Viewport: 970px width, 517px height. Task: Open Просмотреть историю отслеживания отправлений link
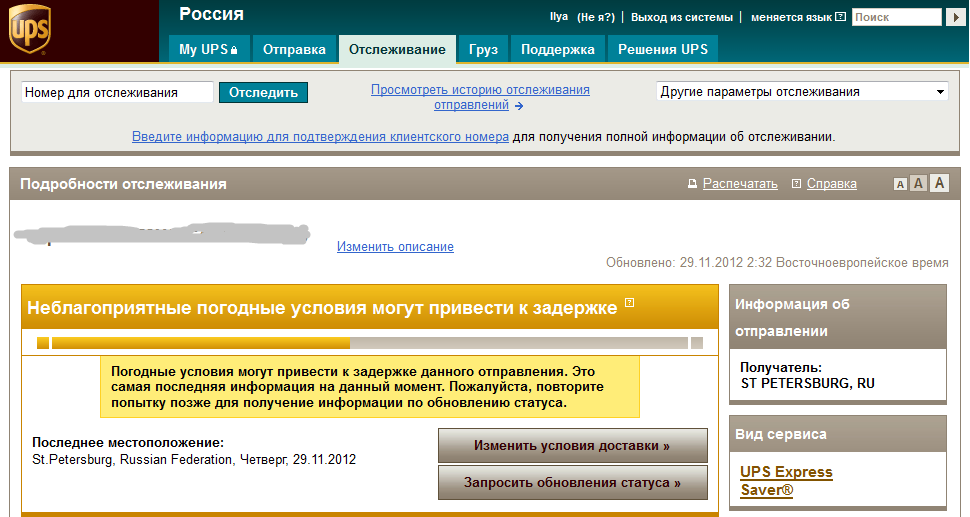click(x=480, y=97)
